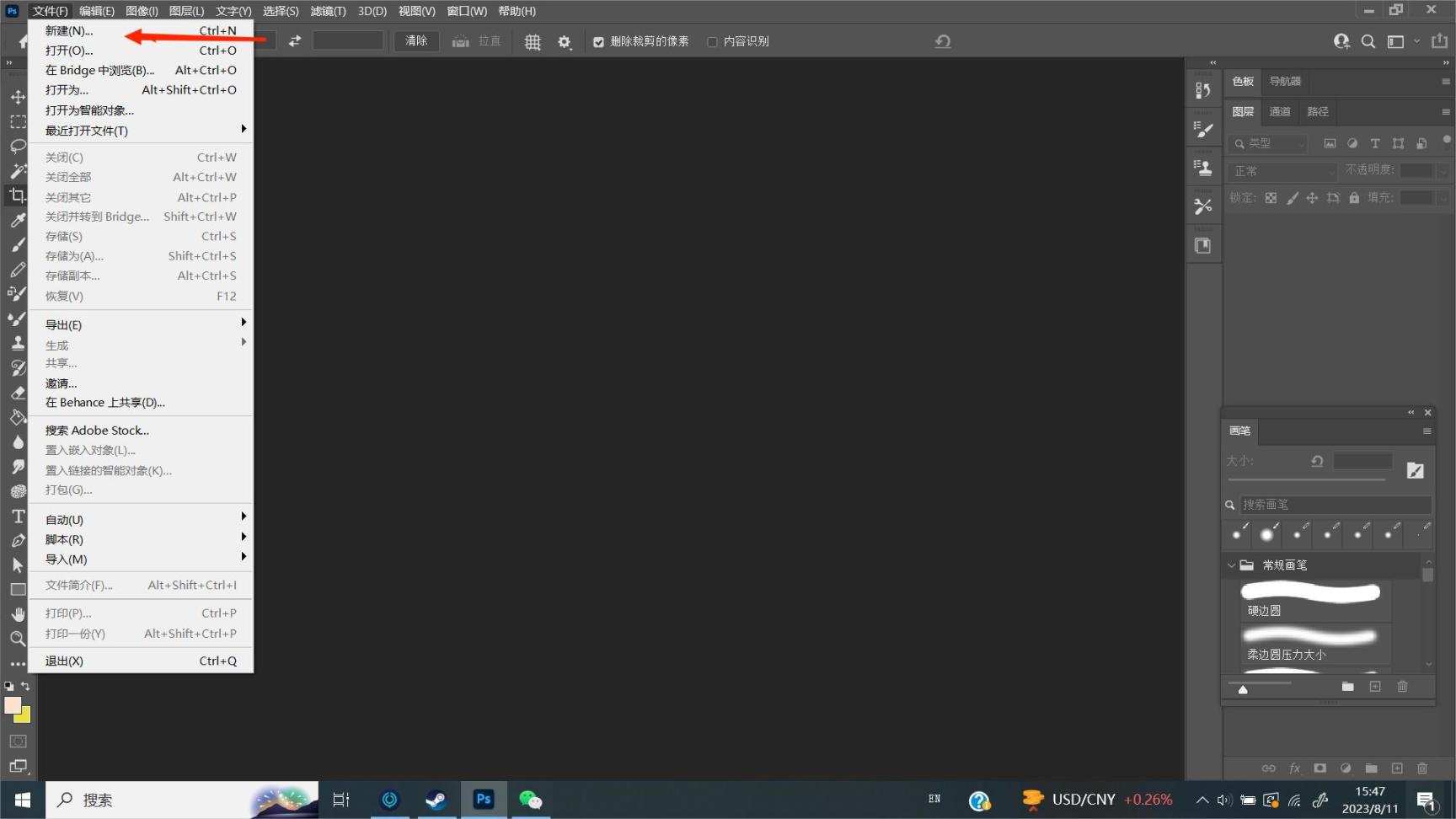Open the Clone Source panel icon
1456x819 pixels.
tap(1203, 168)
